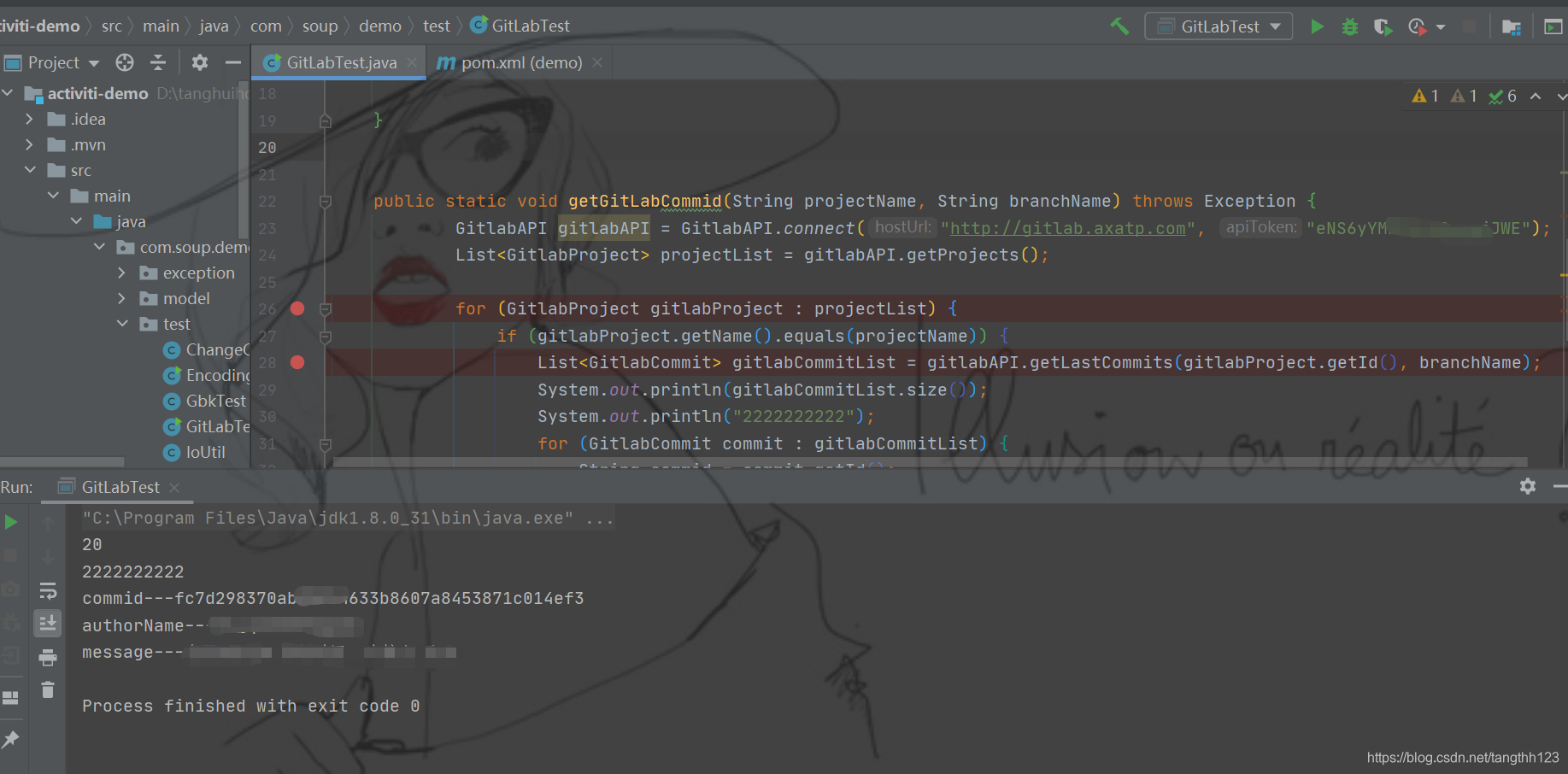Toggle code folding at line 22 method
Image resolution: width=1568 pixels, height=774 pixels.
tap(326, 202)
